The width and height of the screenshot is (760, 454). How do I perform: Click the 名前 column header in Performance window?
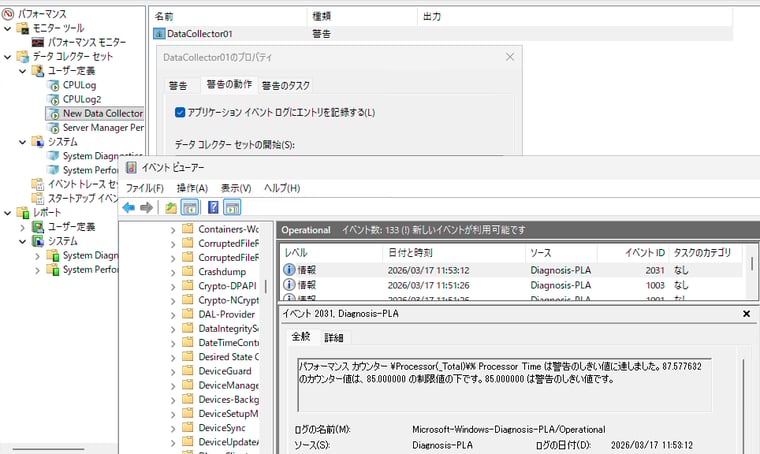click(x=230, y=16)
